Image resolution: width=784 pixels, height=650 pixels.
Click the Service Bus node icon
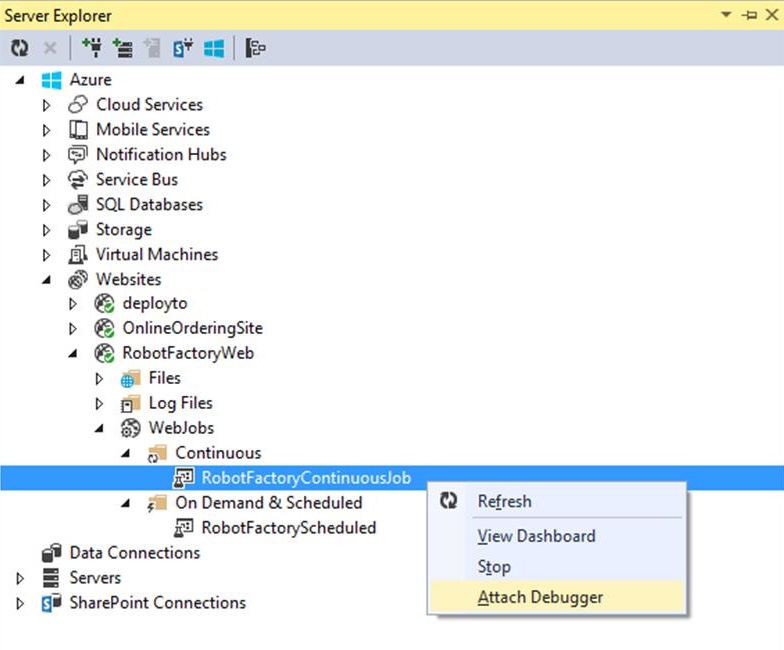pos(78,180)
